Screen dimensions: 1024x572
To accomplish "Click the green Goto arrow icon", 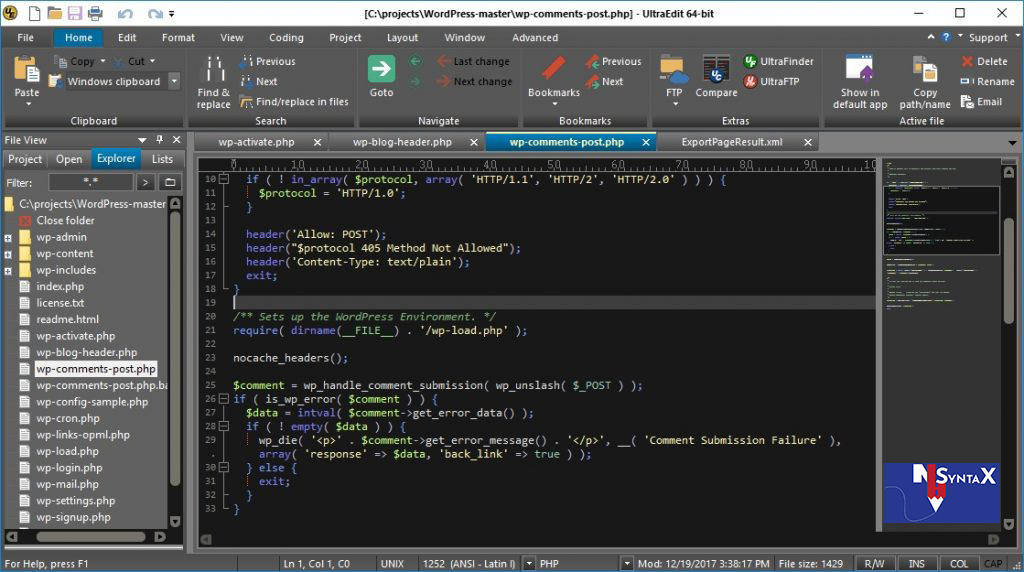I will [x=381, y=69].
